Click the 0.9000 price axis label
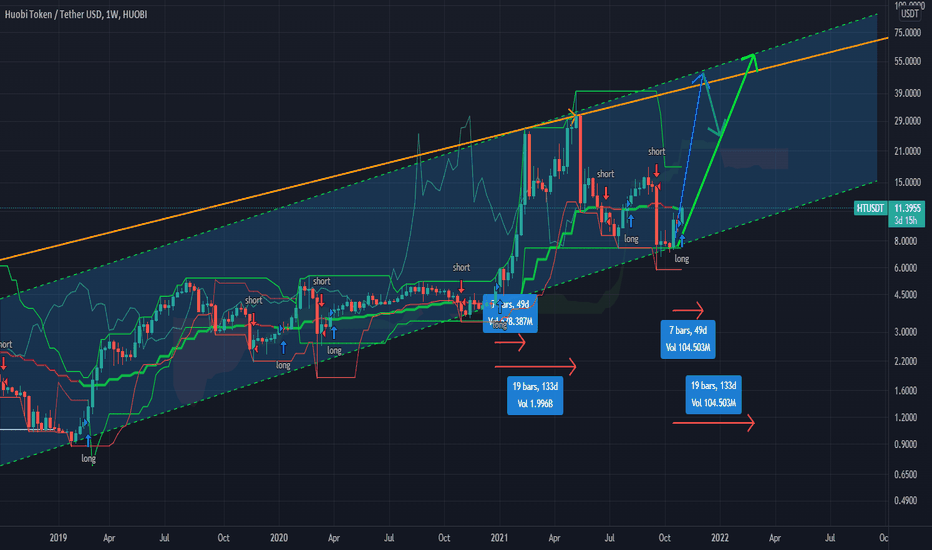This screenshot has height=550, width=932. pos(905,444)
